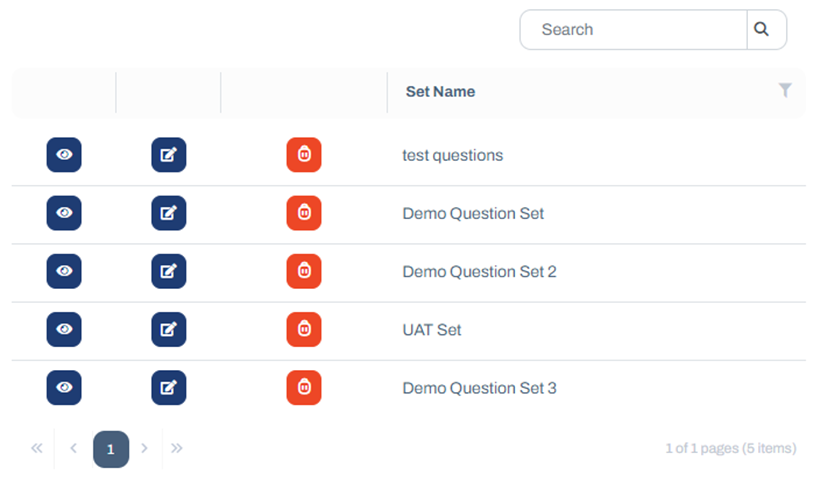
Task: View the UAT Set
Action: (64, 329)
